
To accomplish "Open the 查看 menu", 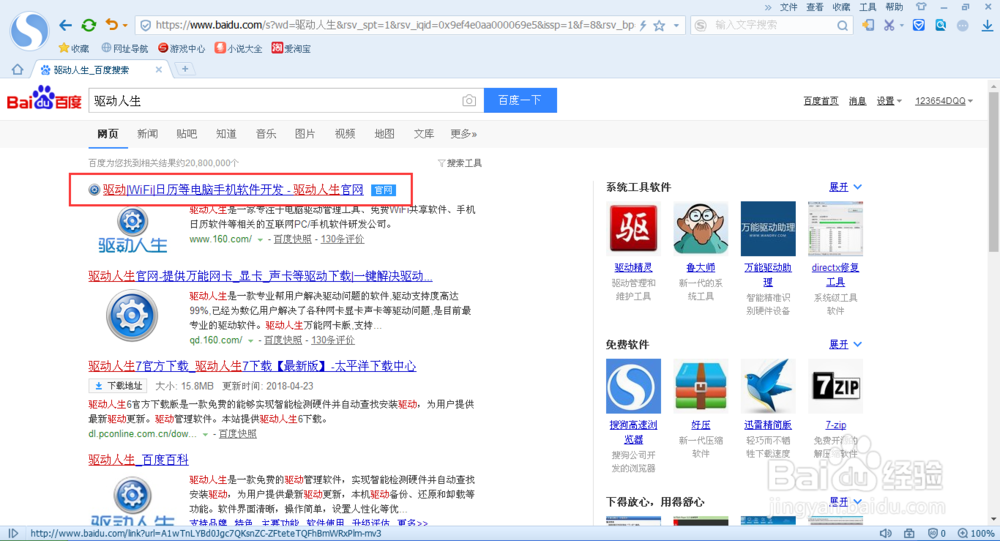I will coord(814,7).
